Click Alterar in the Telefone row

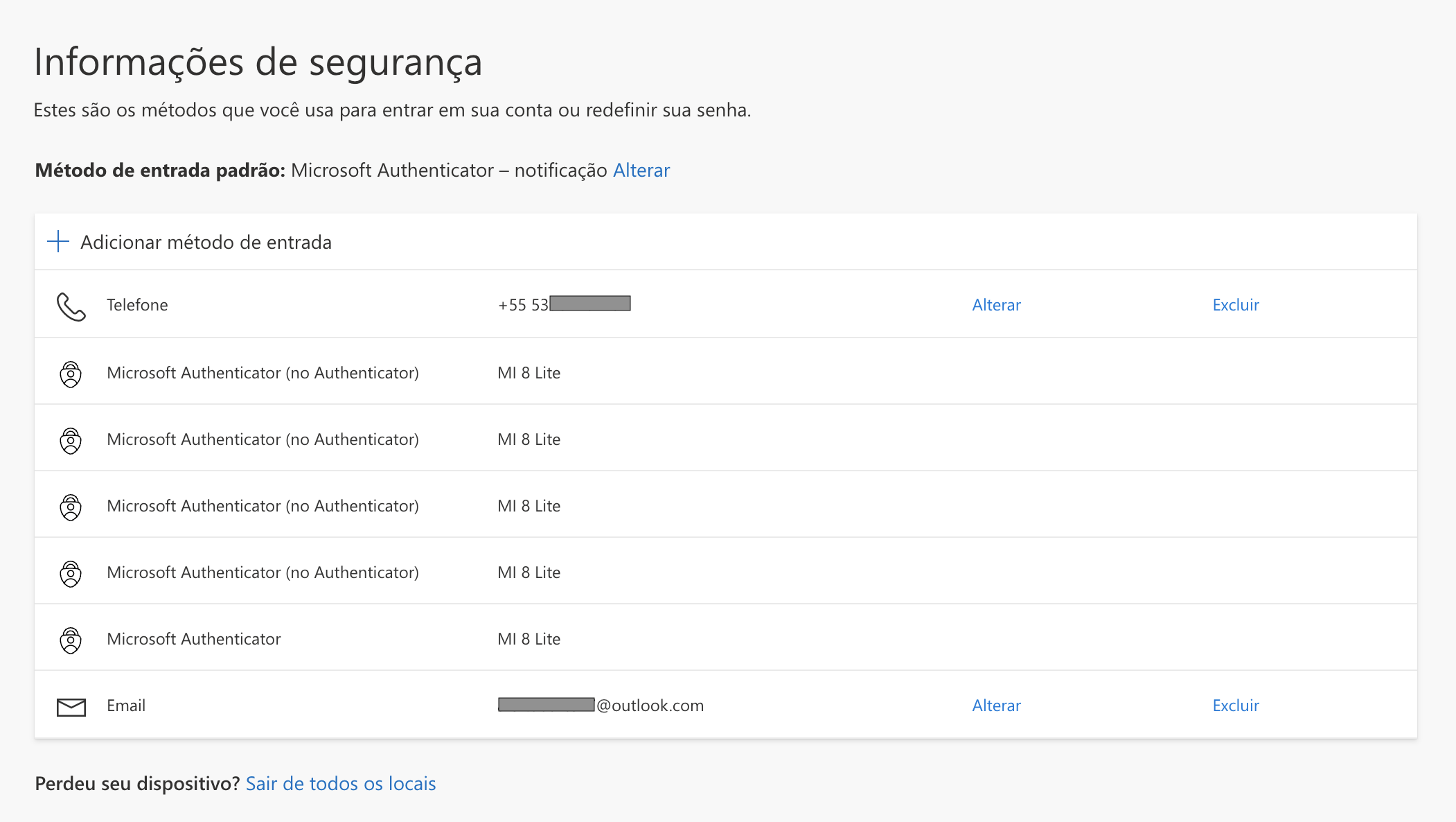(x=996, y=305)
